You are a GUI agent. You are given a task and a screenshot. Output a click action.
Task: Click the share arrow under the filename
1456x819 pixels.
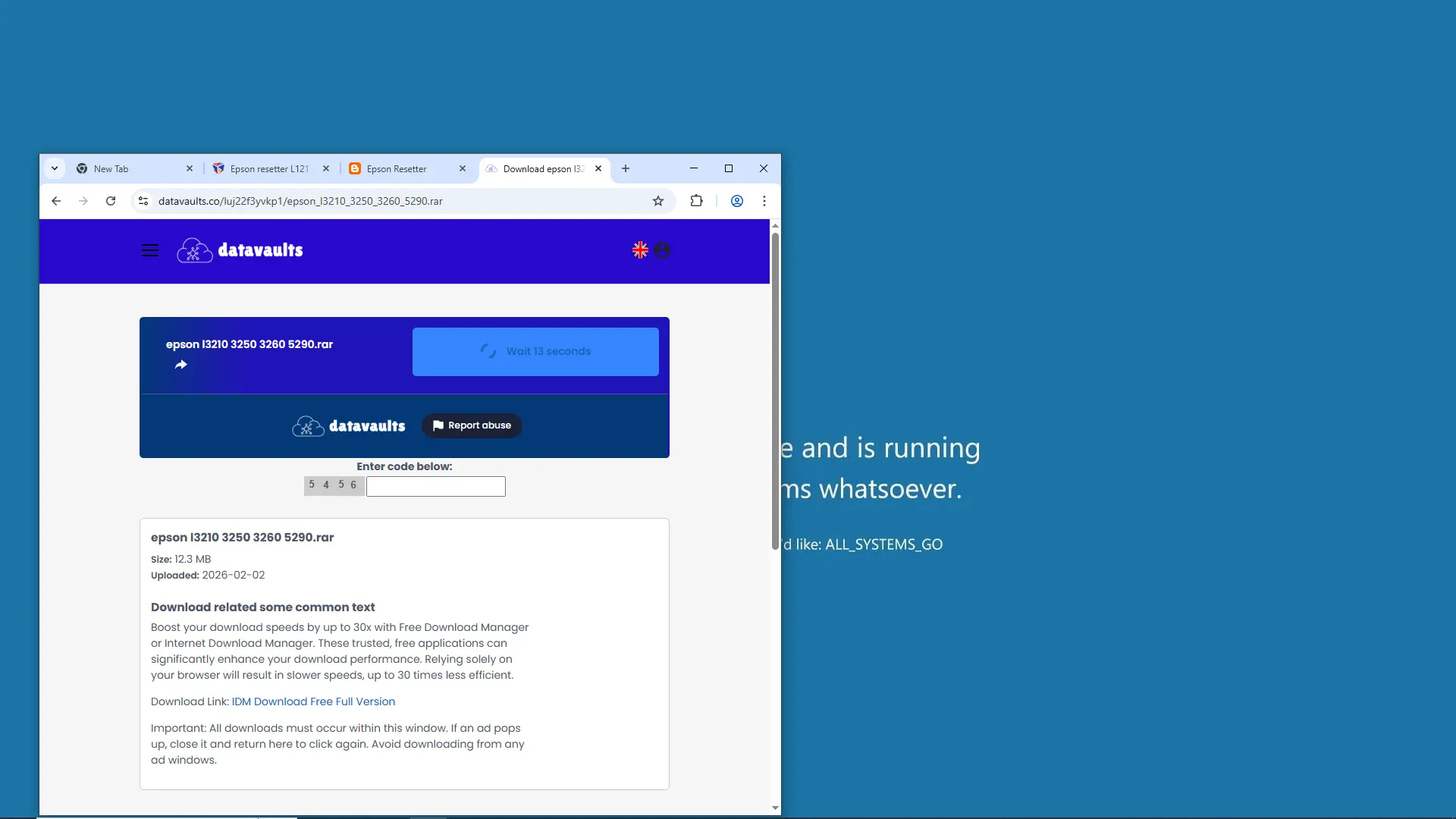click(x=181, y=365)
